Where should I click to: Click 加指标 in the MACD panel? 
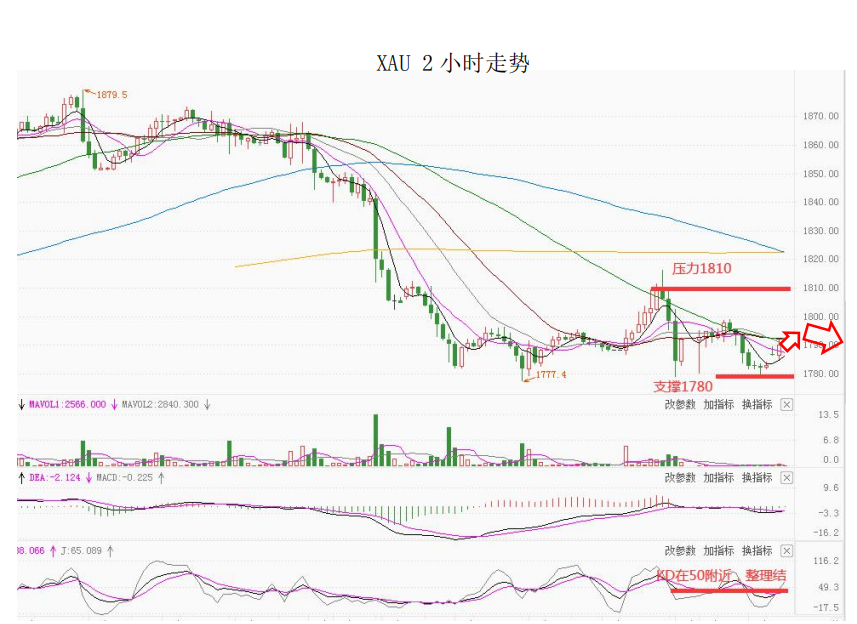click(x=718, y=478)
